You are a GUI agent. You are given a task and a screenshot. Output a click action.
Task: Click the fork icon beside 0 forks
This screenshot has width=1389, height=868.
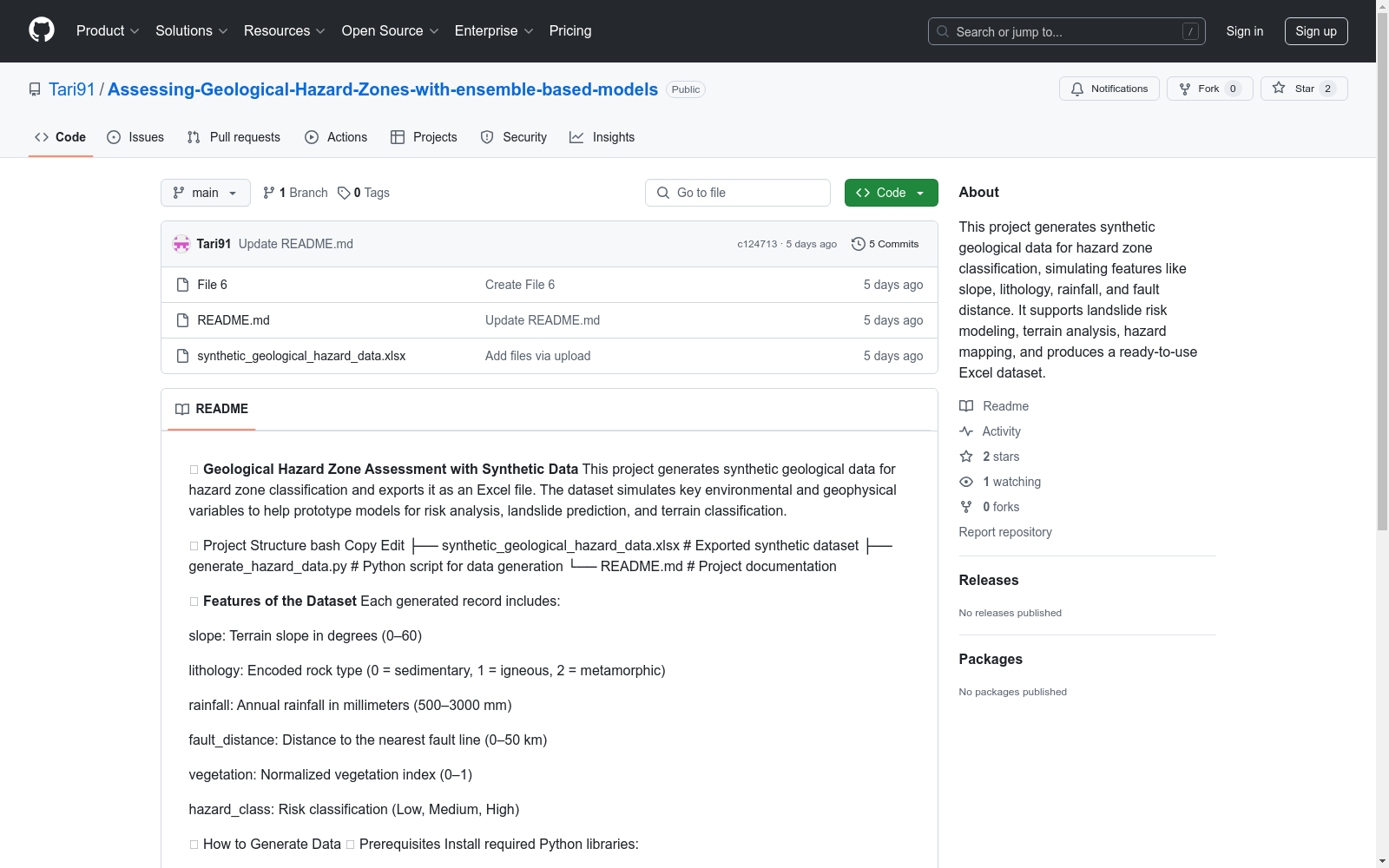[x=966, y=507]
